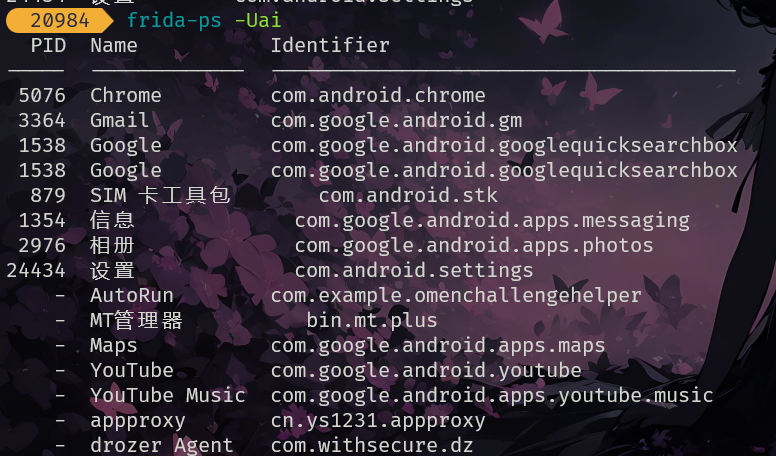
Task: Click the appproxy name in the Name column
Action: click(138, 422)
